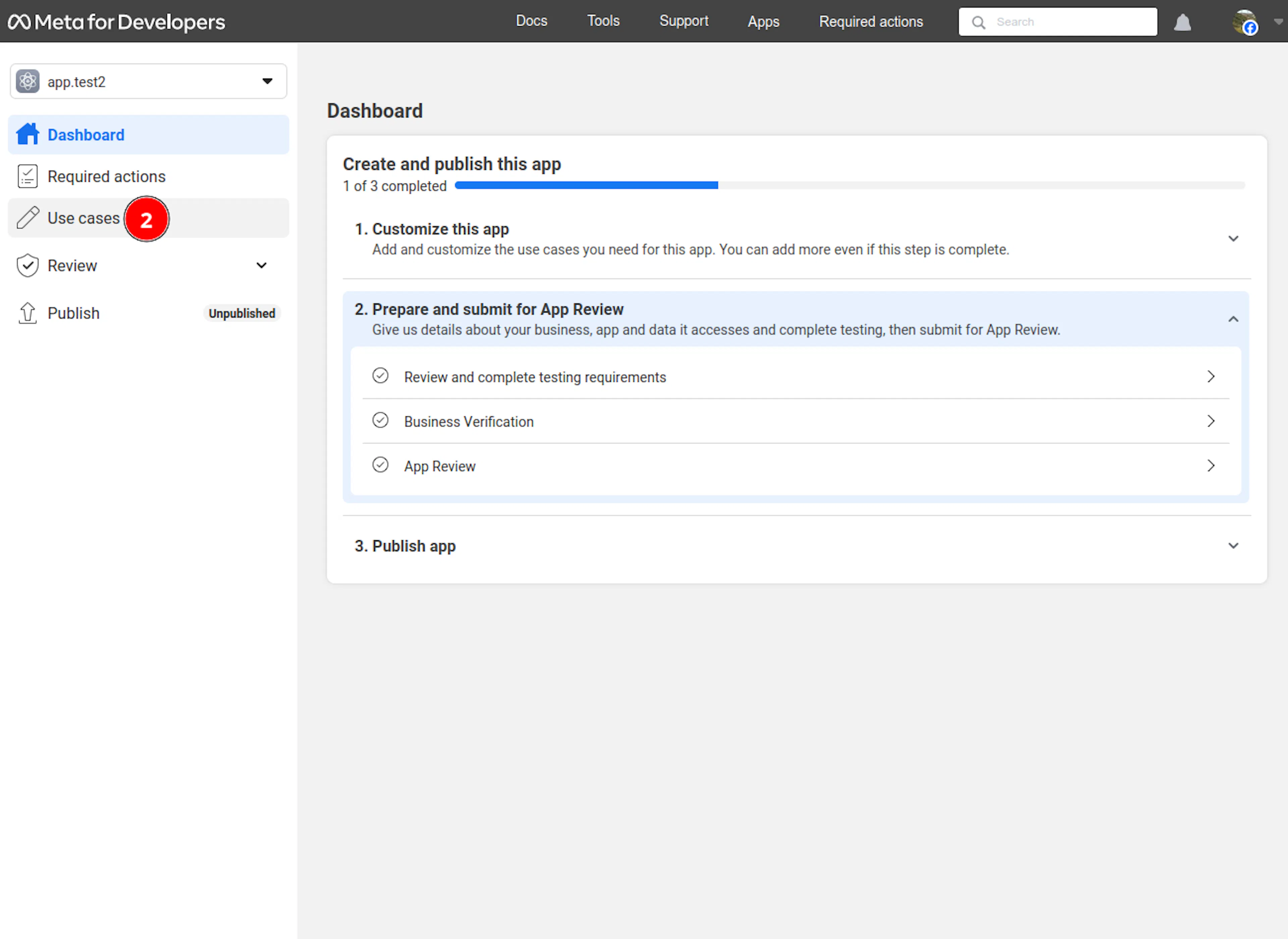Open the account dropdown arrow
Viewport: 1288px width, 939px height.
[1278, 22]
